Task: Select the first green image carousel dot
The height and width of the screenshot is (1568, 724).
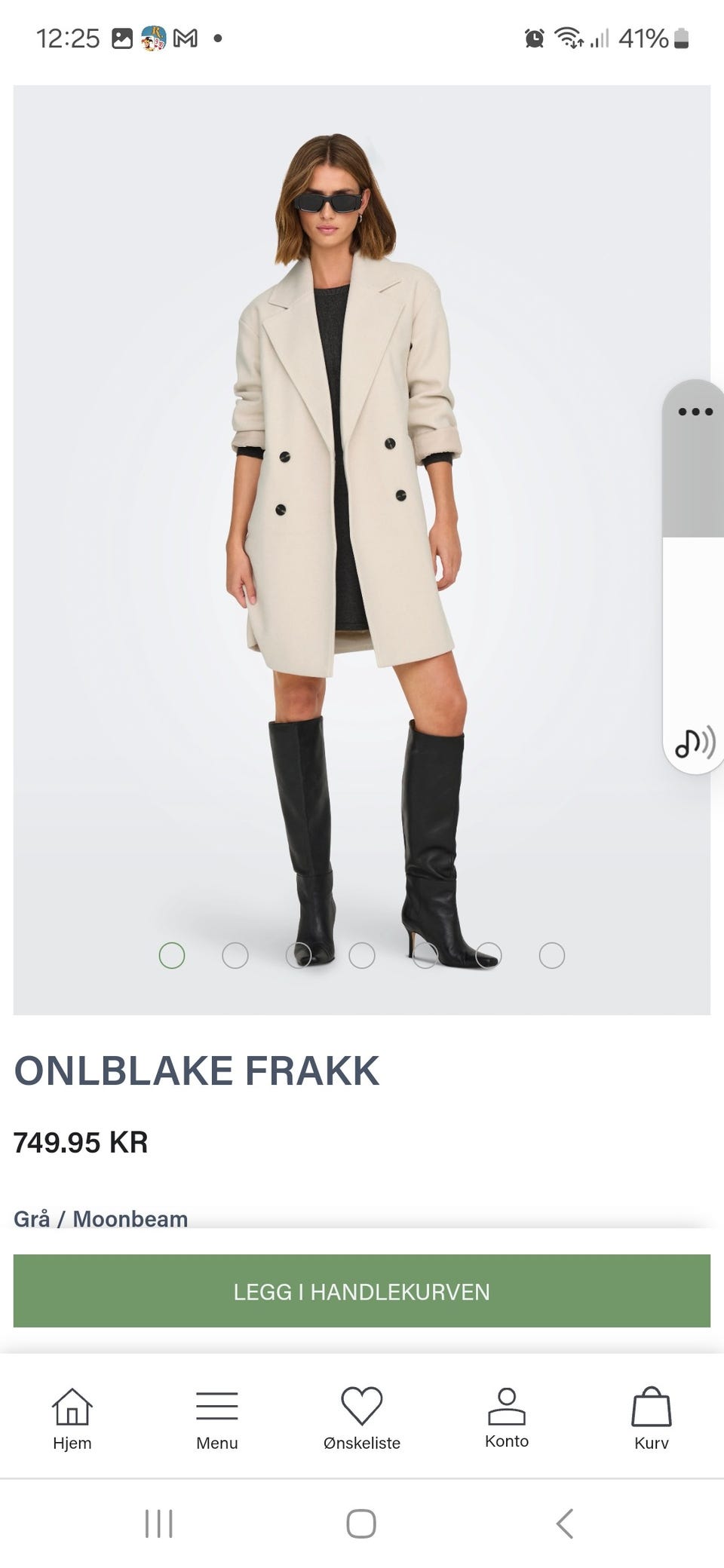Action: [172, 955]
